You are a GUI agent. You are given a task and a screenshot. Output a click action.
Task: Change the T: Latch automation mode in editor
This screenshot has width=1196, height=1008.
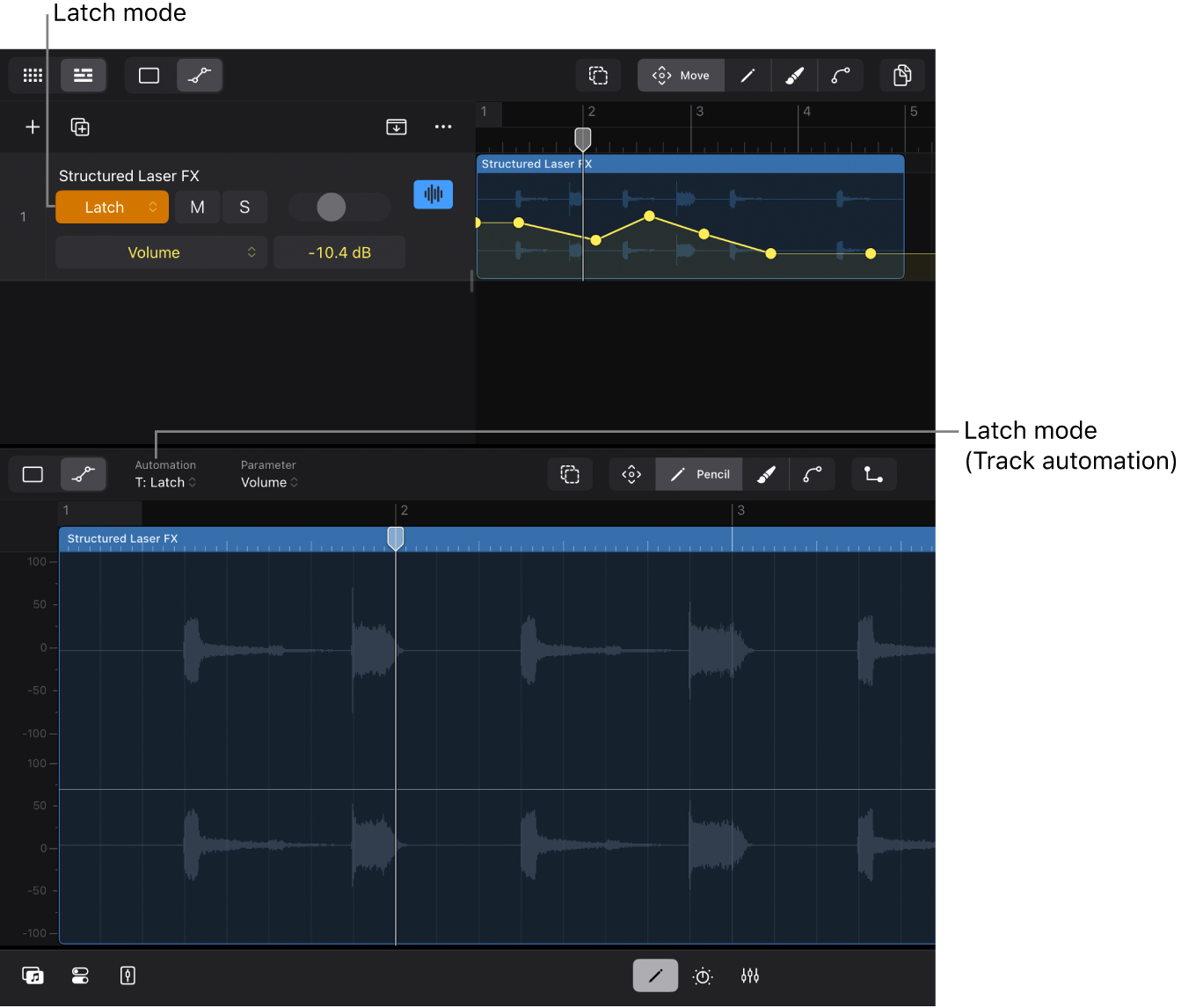click(166, 482)
